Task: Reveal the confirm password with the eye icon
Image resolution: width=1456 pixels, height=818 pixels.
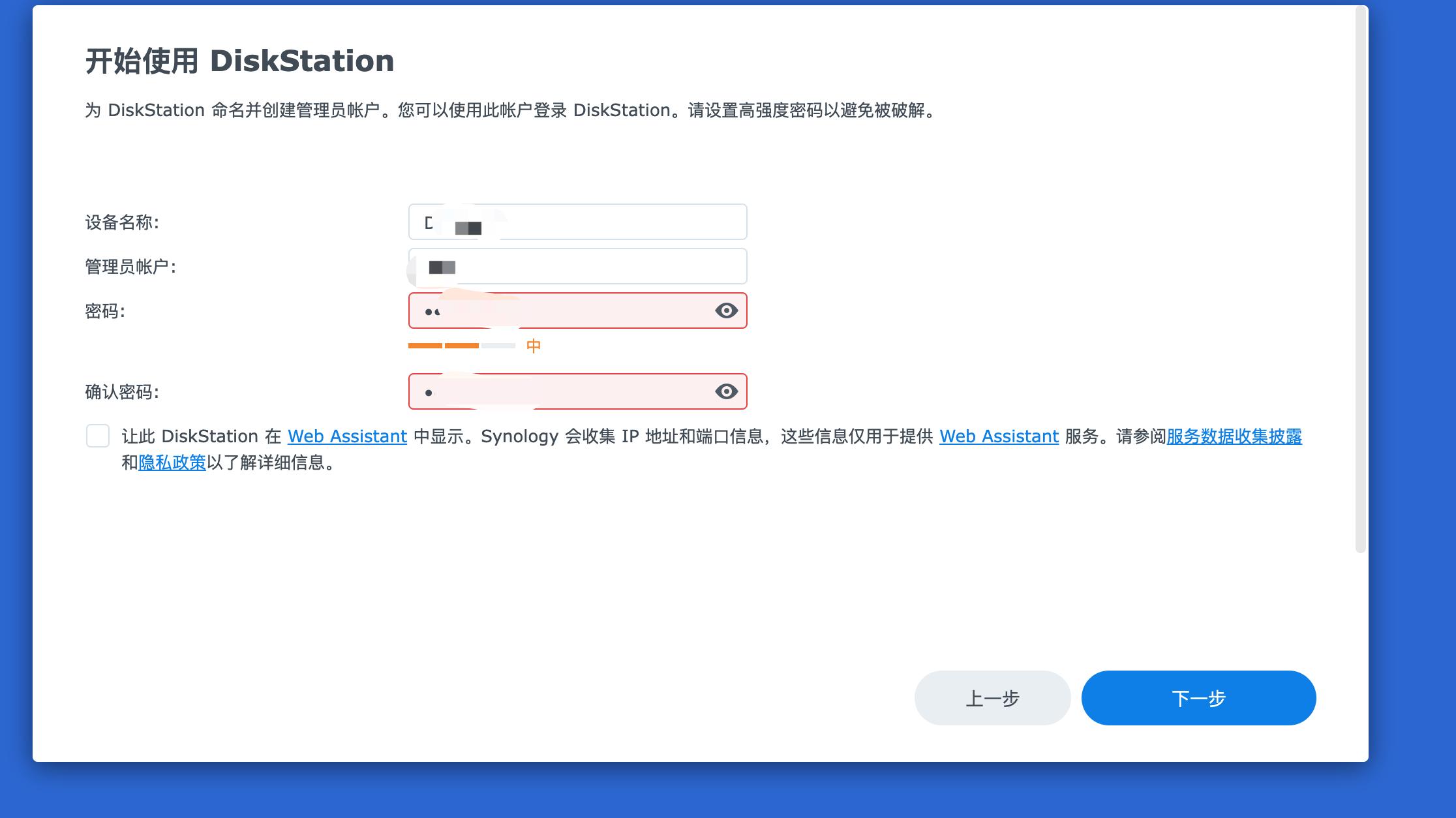Action: pyautogui.click(x=726, y=391)
